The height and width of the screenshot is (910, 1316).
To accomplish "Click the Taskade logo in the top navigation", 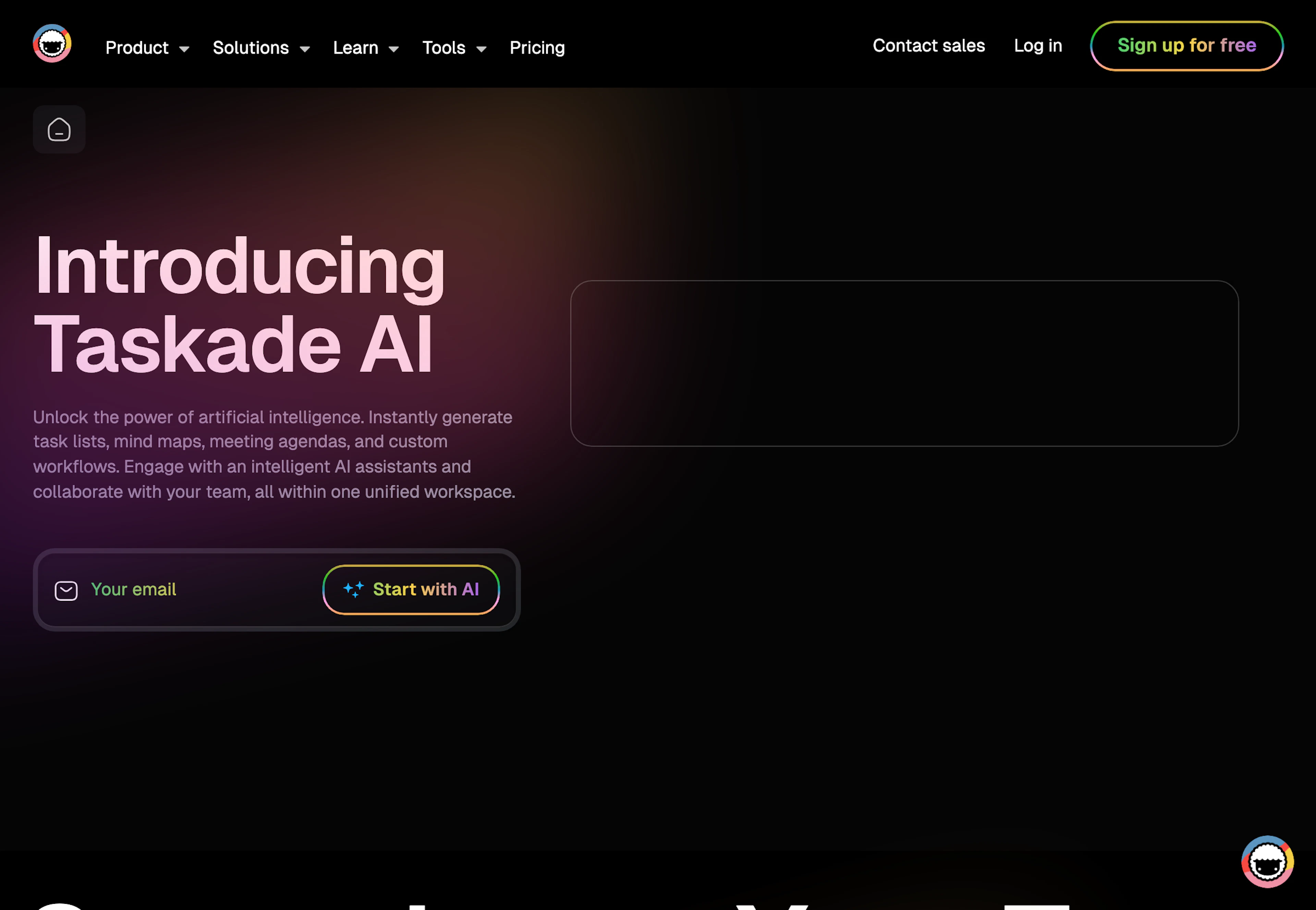I will 52,44.
